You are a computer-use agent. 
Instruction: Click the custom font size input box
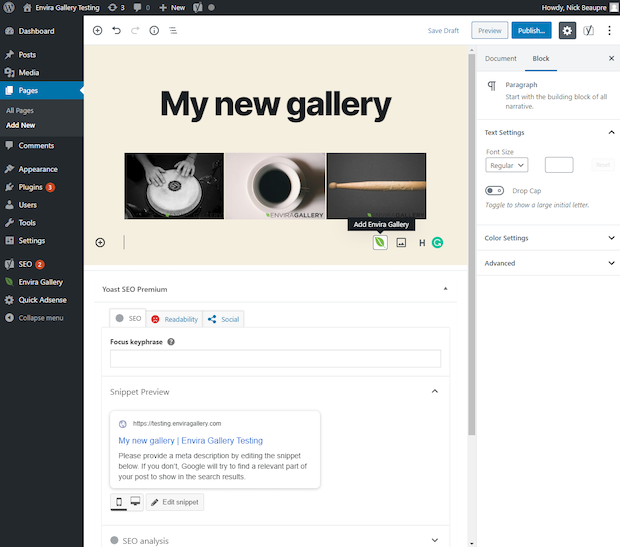559,165
